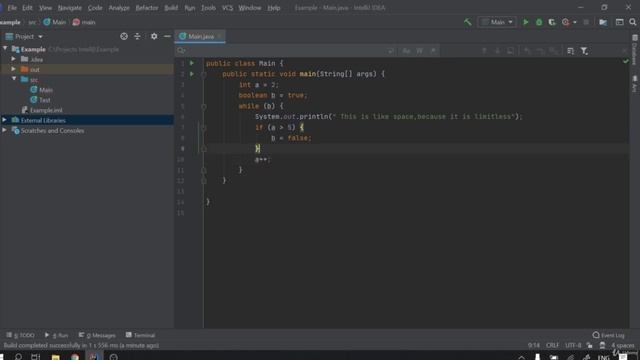Open the Messages tool window
Viewport: 640px width, 360px height.
point(97,335)
